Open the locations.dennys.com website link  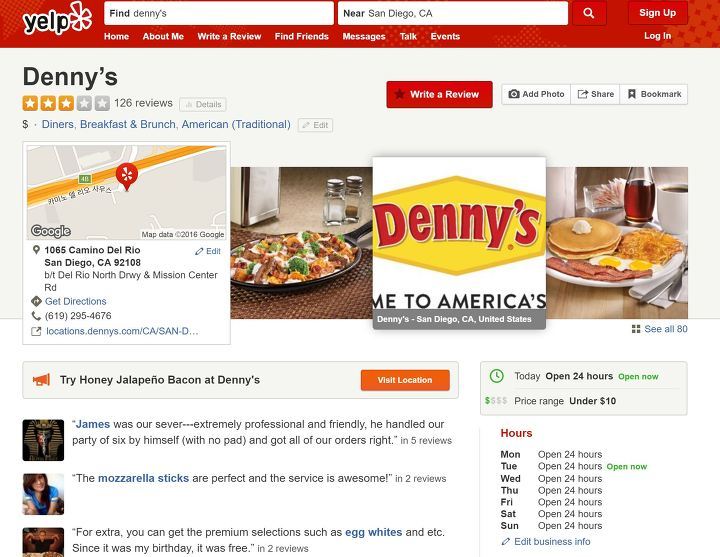[x=122, y=331]
